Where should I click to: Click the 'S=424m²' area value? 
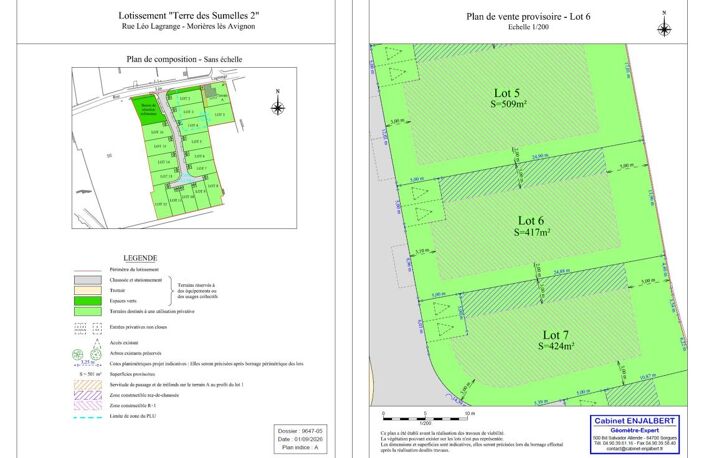pyautogui.click(x=557, y=346)
